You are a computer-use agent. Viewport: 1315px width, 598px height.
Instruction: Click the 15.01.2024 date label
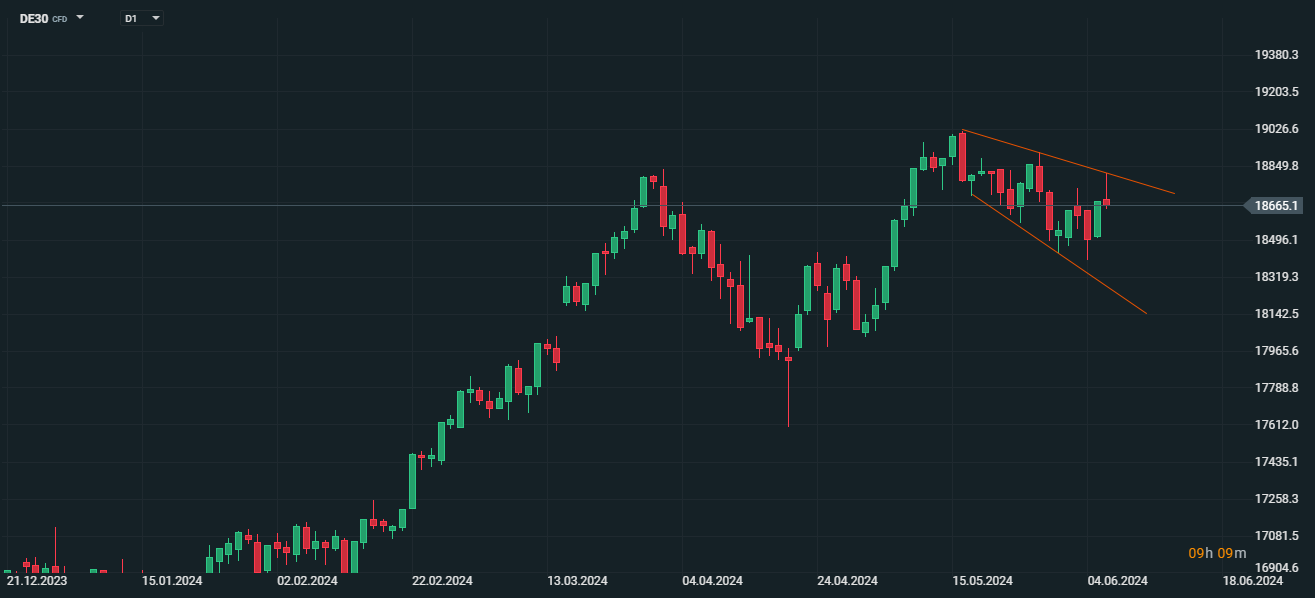pyautogui.click(x=172, y=581)
